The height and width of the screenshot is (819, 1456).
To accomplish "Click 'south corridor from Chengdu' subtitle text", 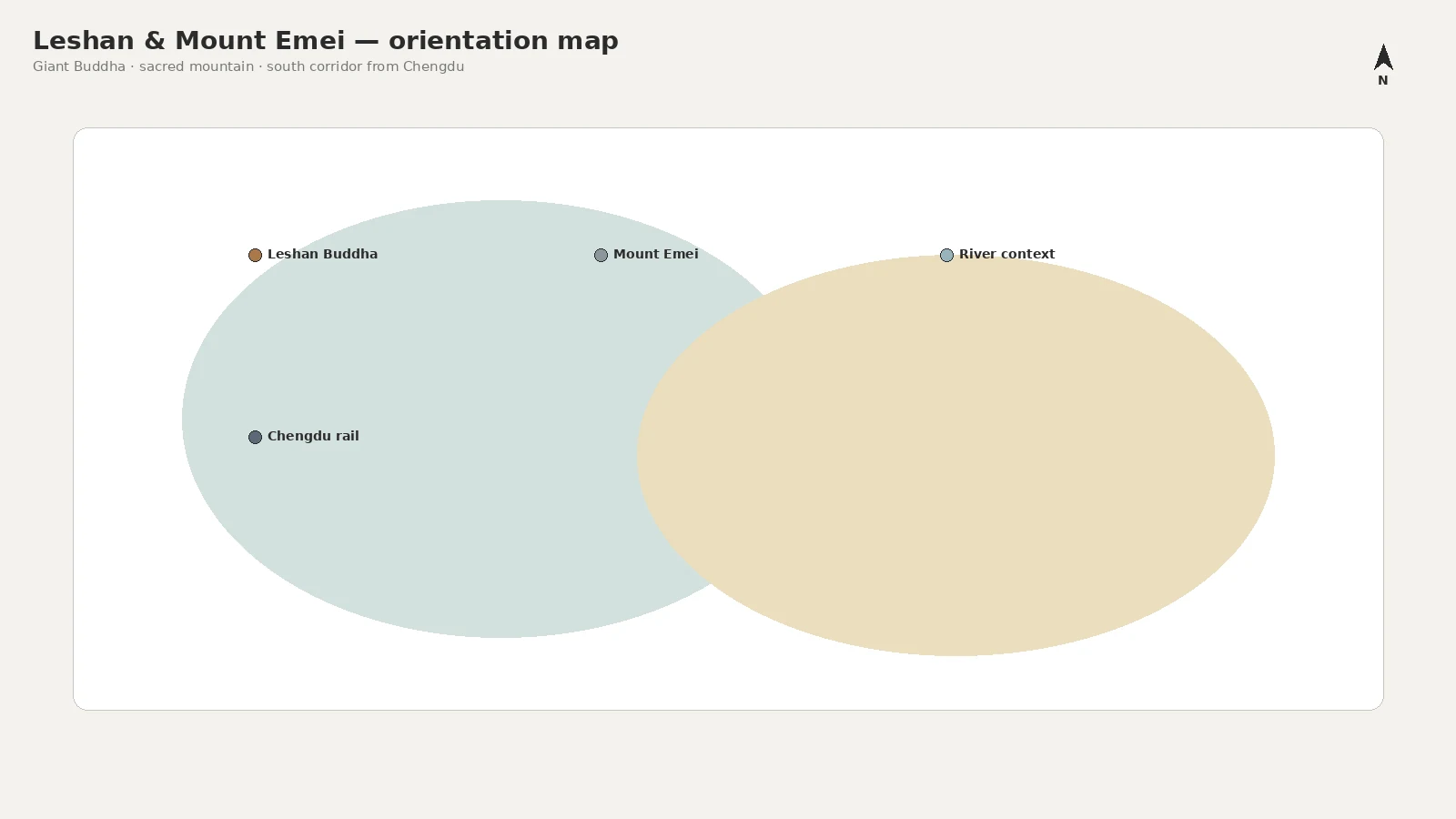I will pyautogui.click(x=365, y=66).
